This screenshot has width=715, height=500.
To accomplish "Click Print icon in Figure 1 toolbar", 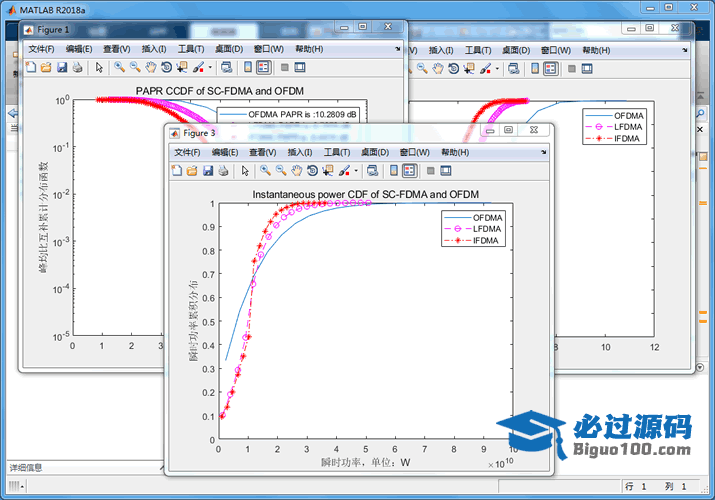I will coord(77,68).
